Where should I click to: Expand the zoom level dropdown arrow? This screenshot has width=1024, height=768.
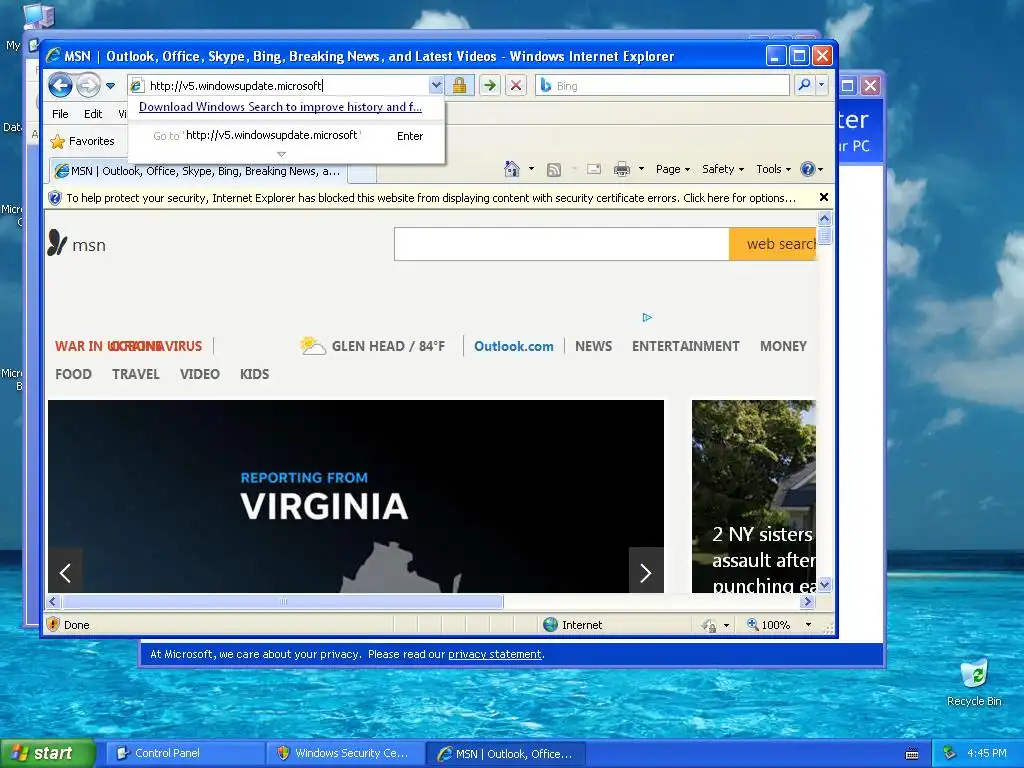tap(808, 625)
